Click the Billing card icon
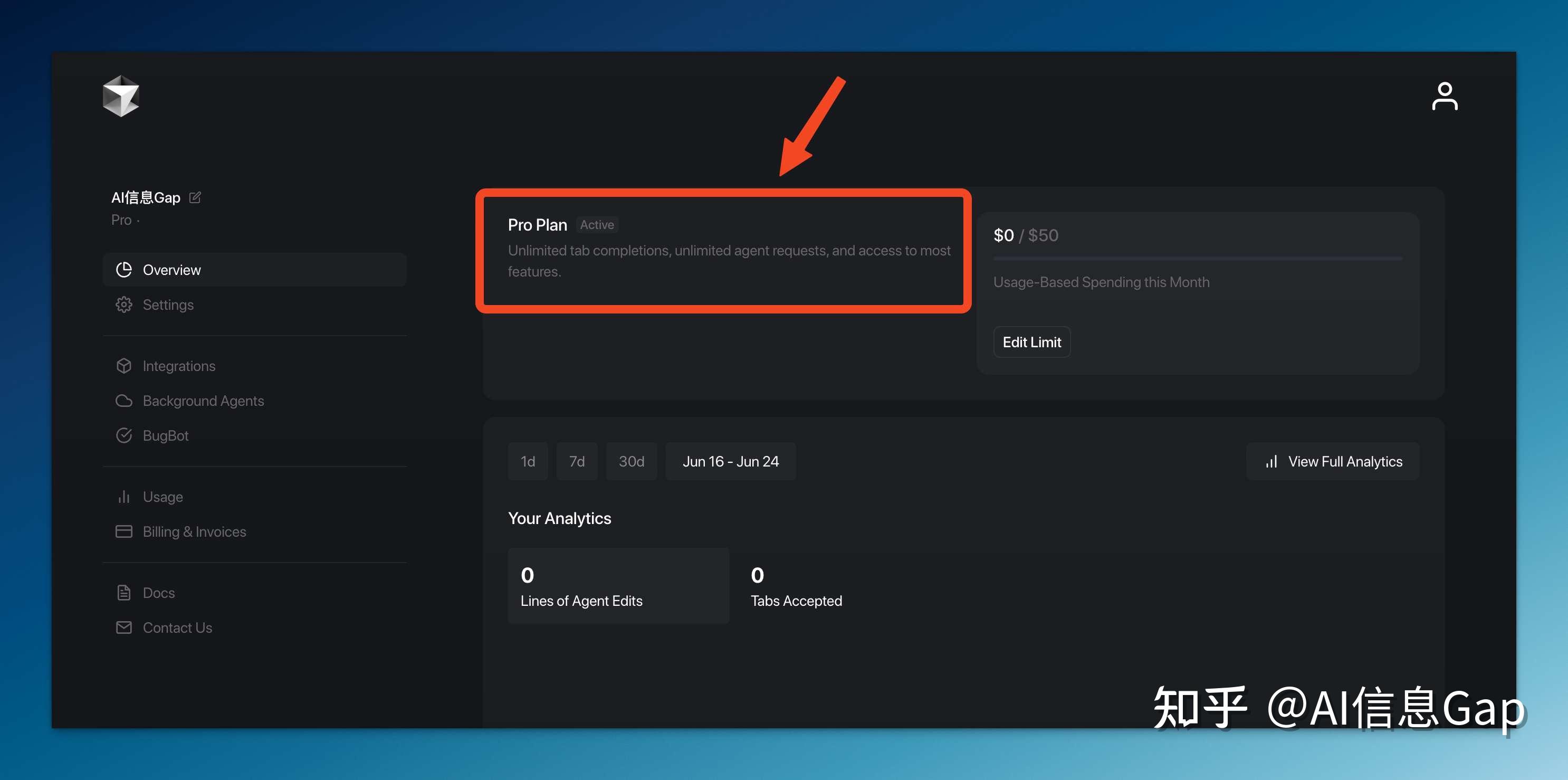1568x780 pixels. [124, 531]
